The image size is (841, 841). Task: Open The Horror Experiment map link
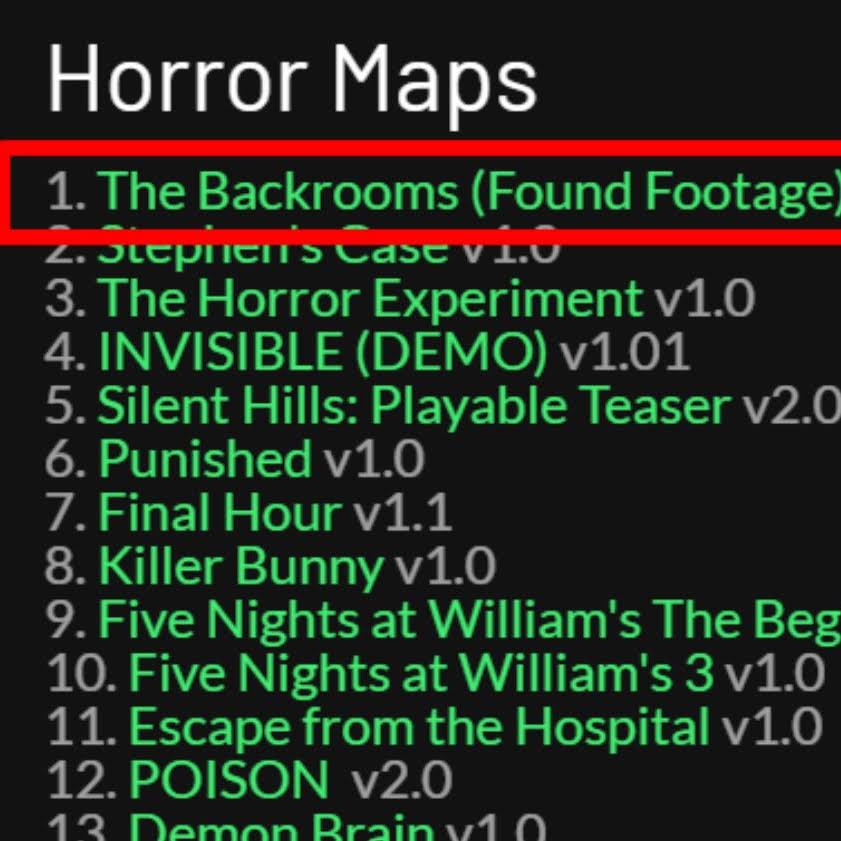click(x=370, y=299)
